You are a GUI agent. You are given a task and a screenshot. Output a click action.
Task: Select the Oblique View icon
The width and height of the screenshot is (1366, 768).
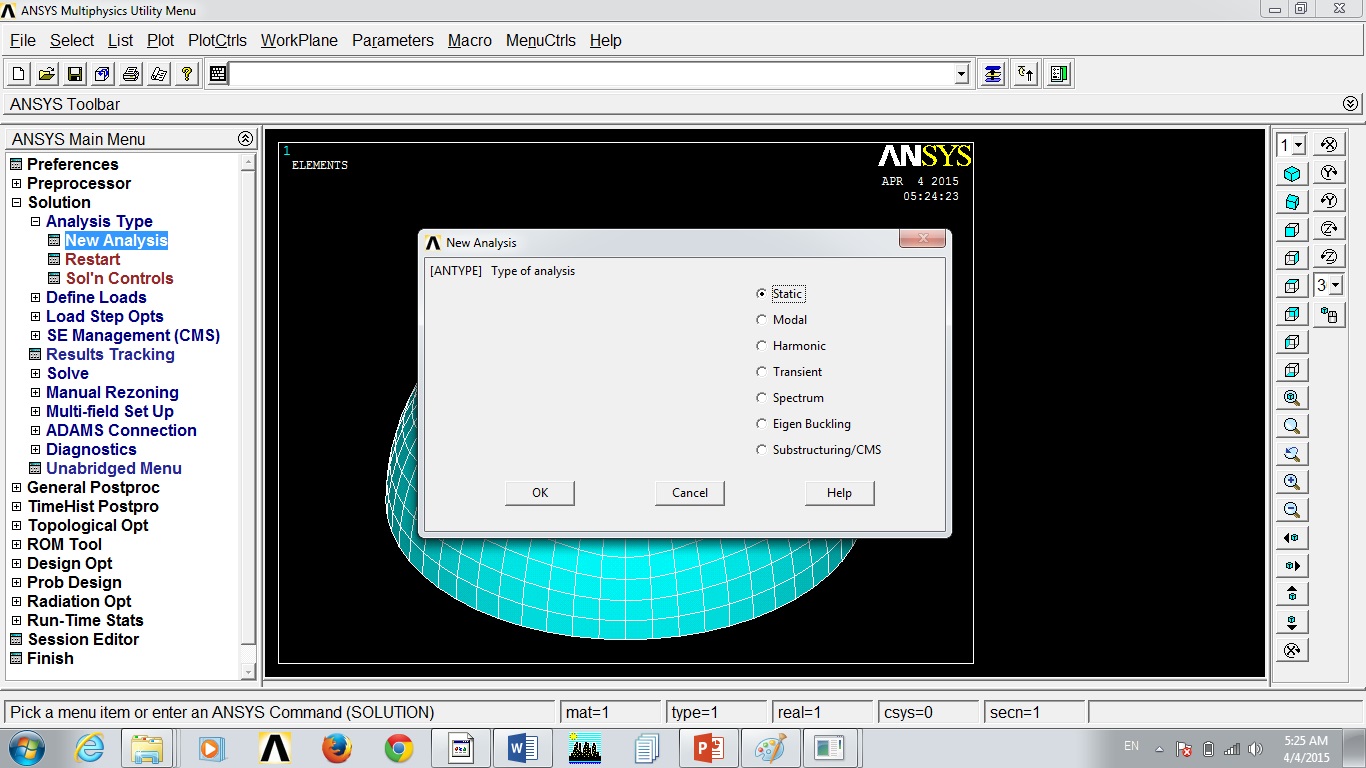[x=1292, y=202]
